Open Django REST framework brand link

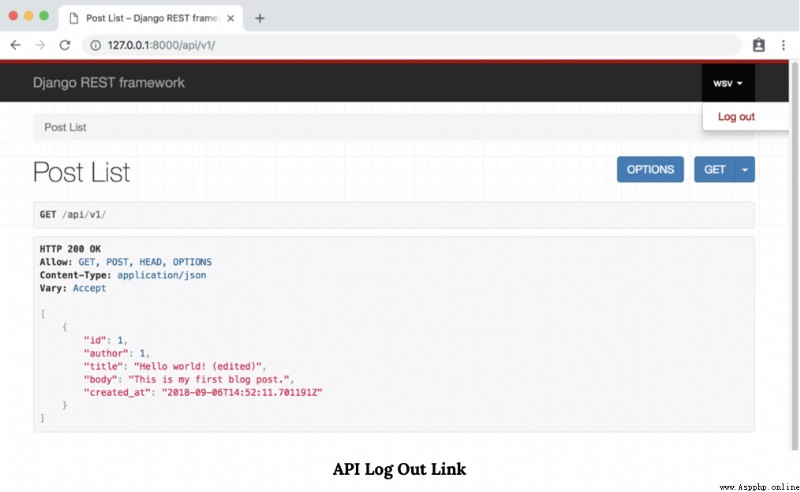(109, 83)
